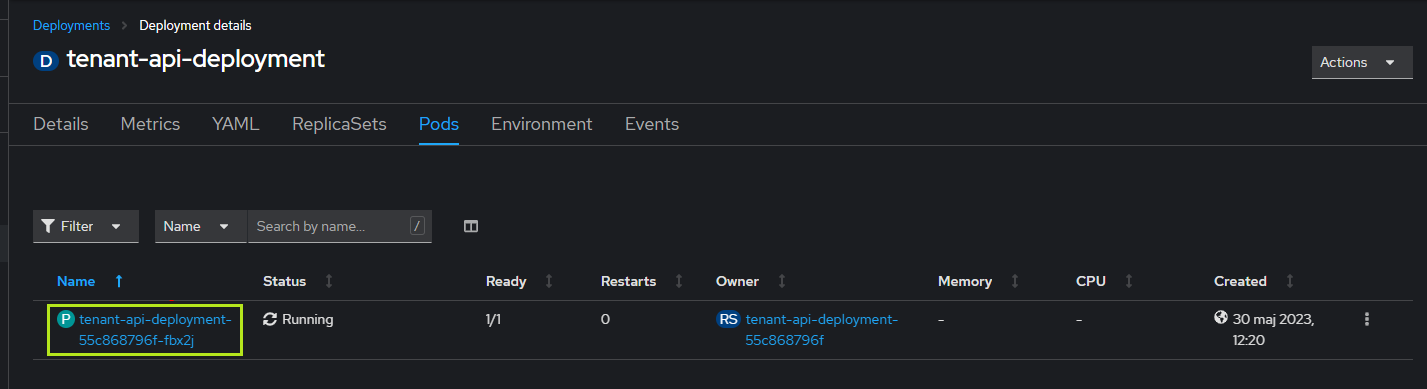Sort by CPU column arrows
1427x389 pixels.
(1128, 281)
